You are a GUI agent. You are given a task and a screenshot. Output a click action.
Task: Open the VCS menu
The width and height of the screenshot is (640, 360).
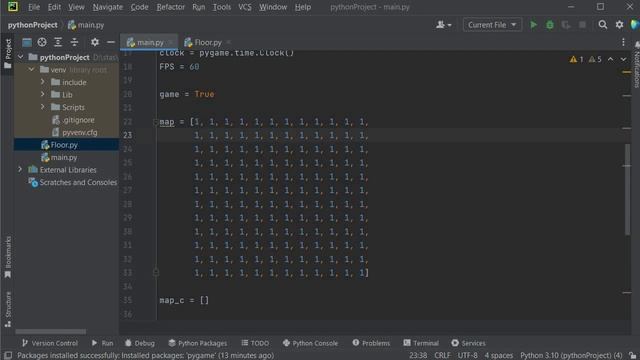245,7
